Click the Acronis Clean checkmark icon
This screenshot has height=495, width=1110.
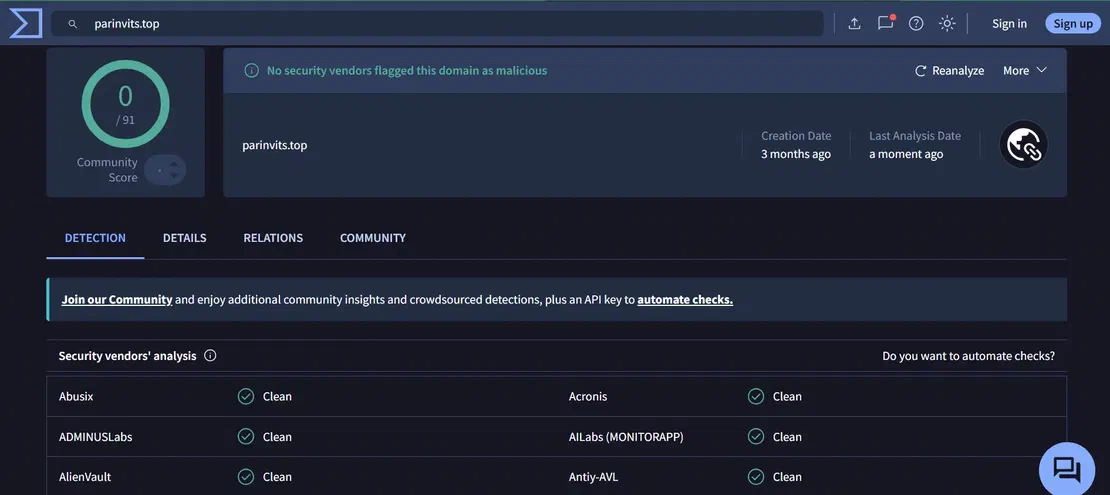point(756,397)
